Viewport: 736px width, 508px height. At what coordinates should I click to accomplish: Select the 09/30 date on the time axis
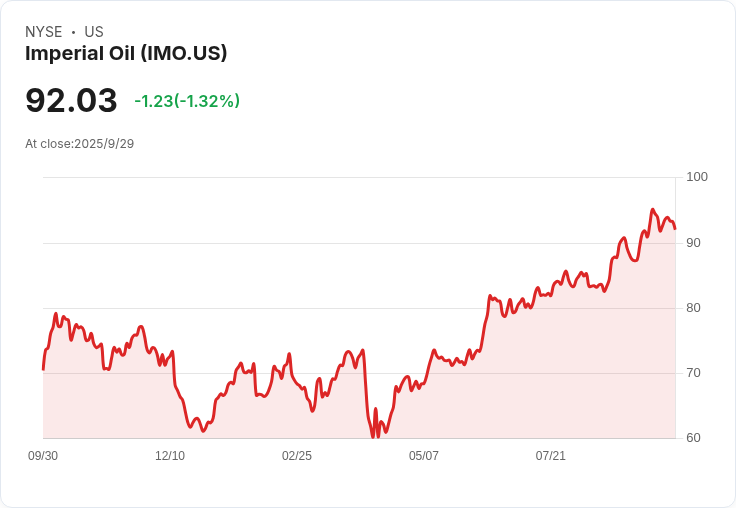[43, 456]
